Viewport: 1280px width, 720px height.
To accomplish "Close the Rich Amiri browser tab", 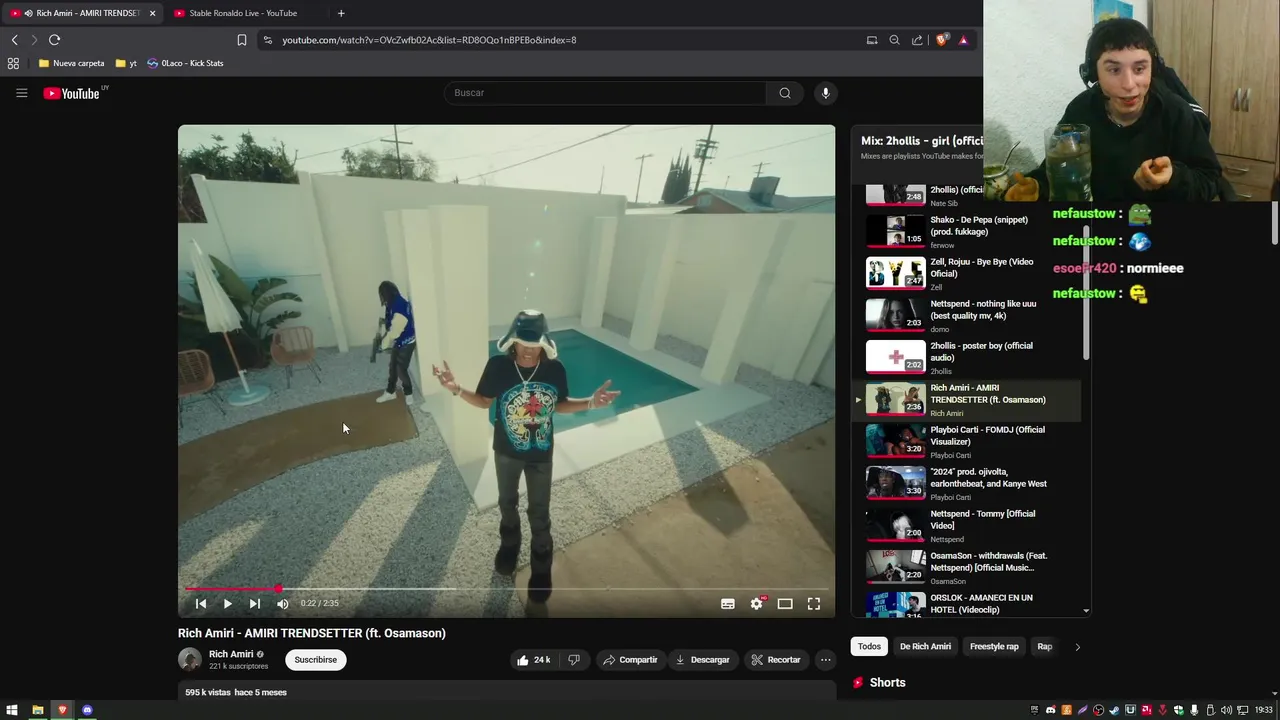I will [152, 13].
